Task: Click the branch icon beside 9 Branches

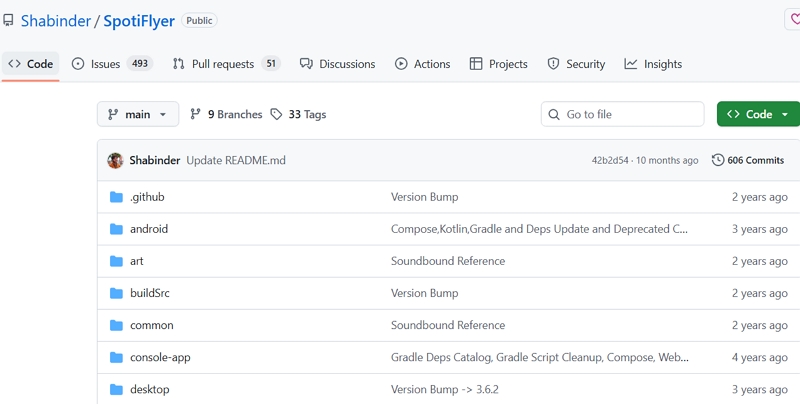Action: (195, 114)
